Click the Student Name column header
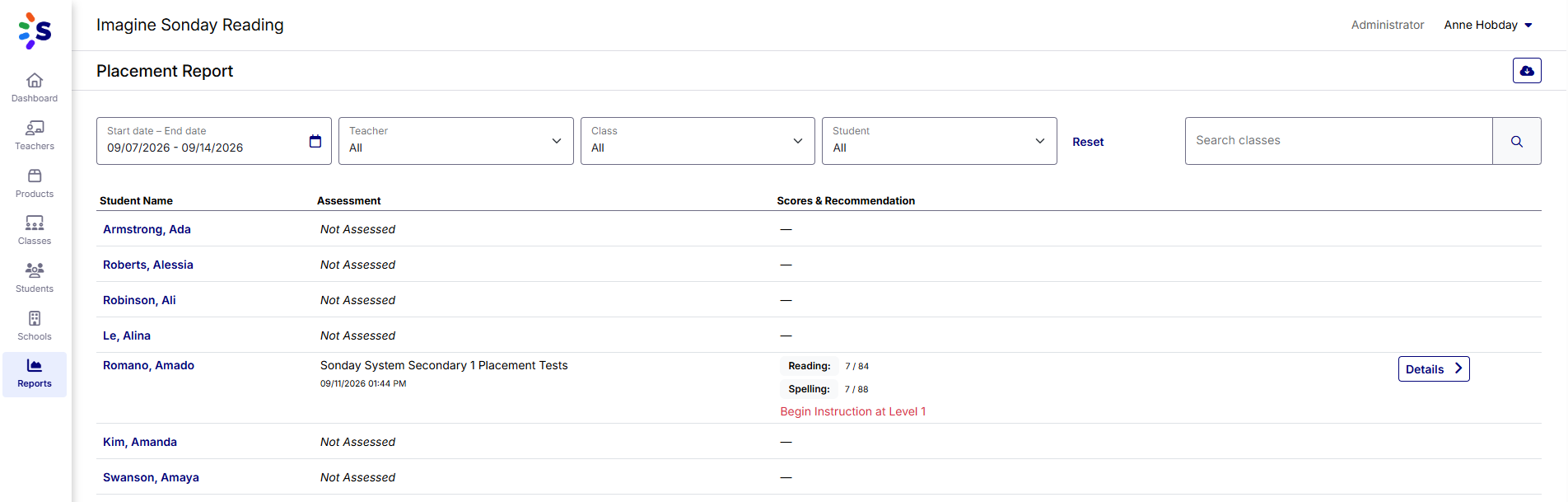Viewport: 1568px width, 502px height. pyautogui.click(x=136, y=200)
